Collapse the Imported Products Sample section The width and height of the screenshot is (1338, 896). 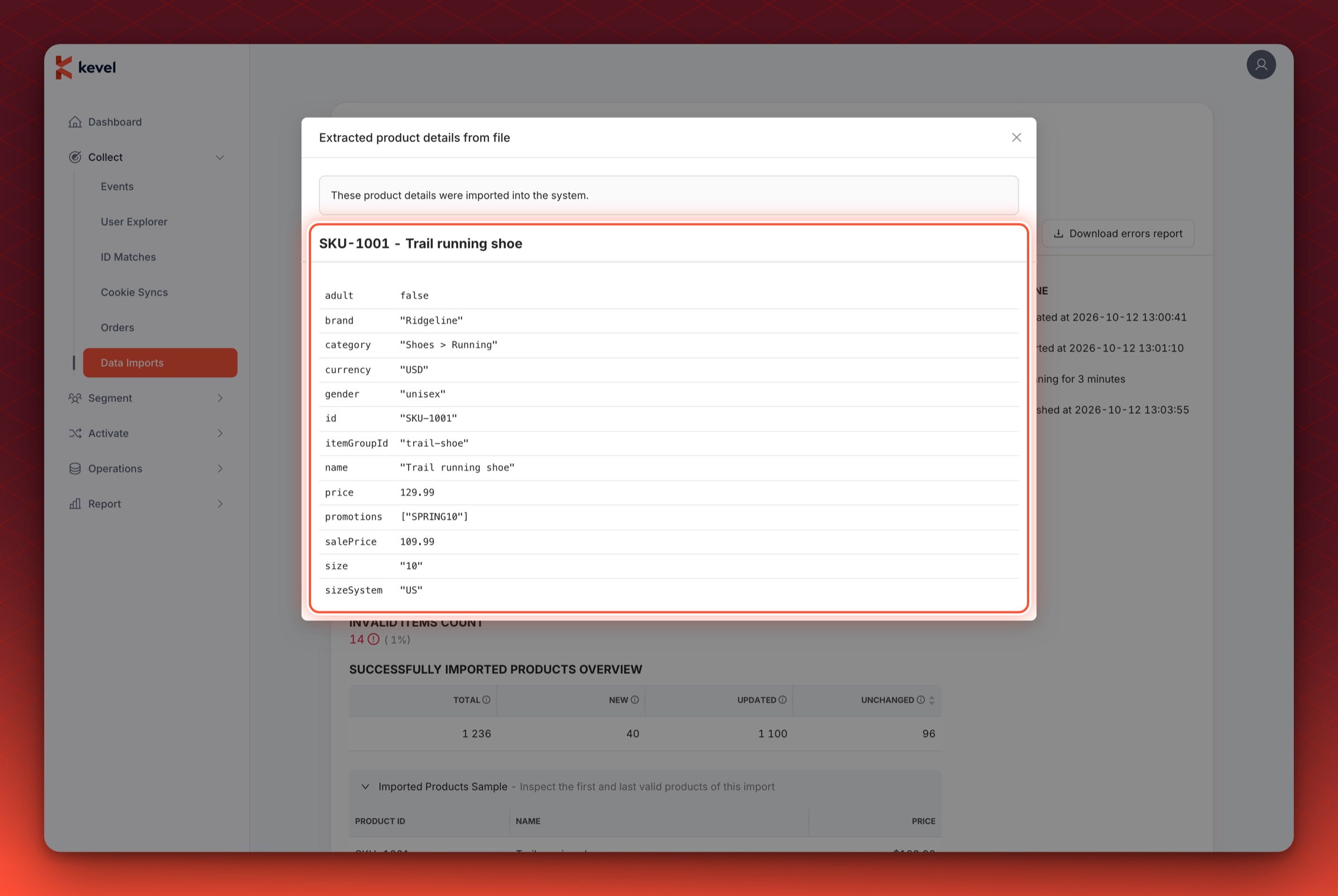click(365, 787)
